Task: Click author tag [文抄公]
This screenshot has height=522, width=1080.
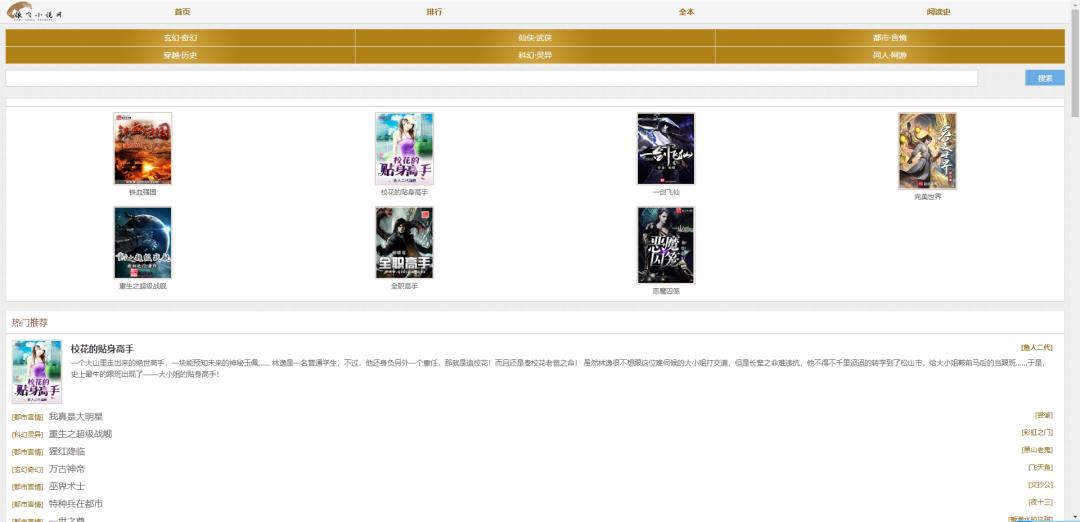Action: tap(1040, 485)
